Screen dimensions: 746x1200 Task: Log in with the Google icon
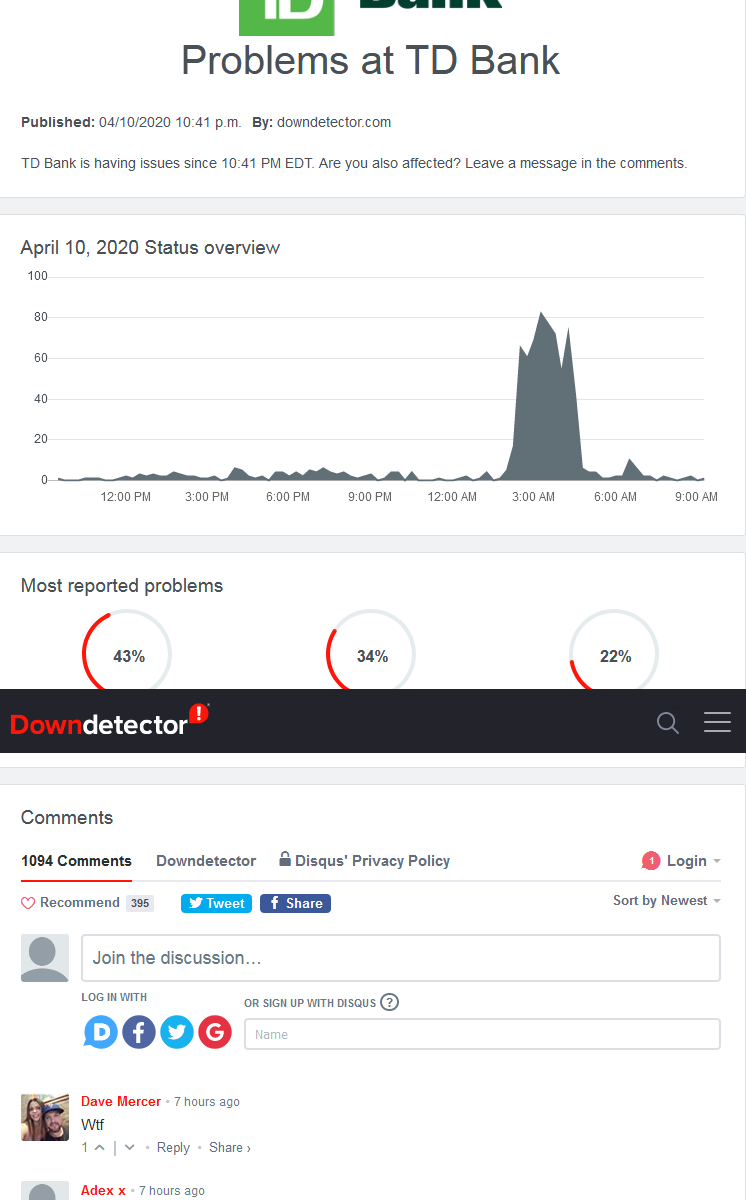coord(215,1032)
